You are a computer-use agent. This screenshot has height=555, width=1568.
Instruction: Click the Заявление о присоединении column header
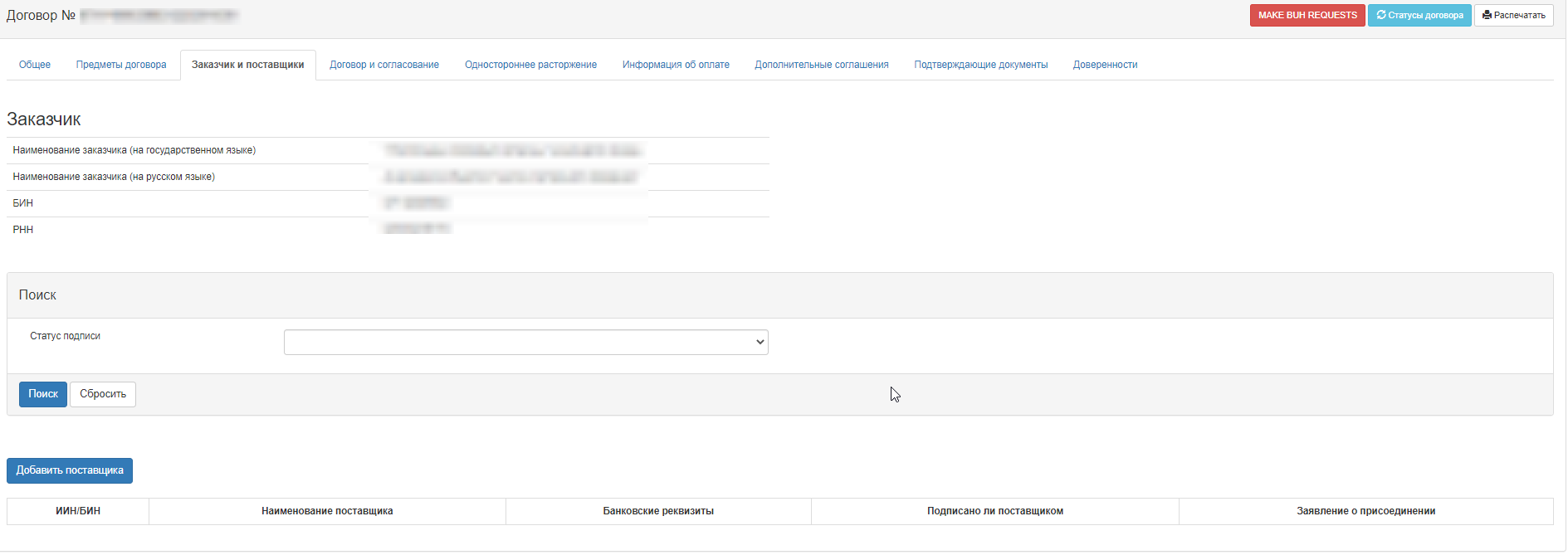1365,511
